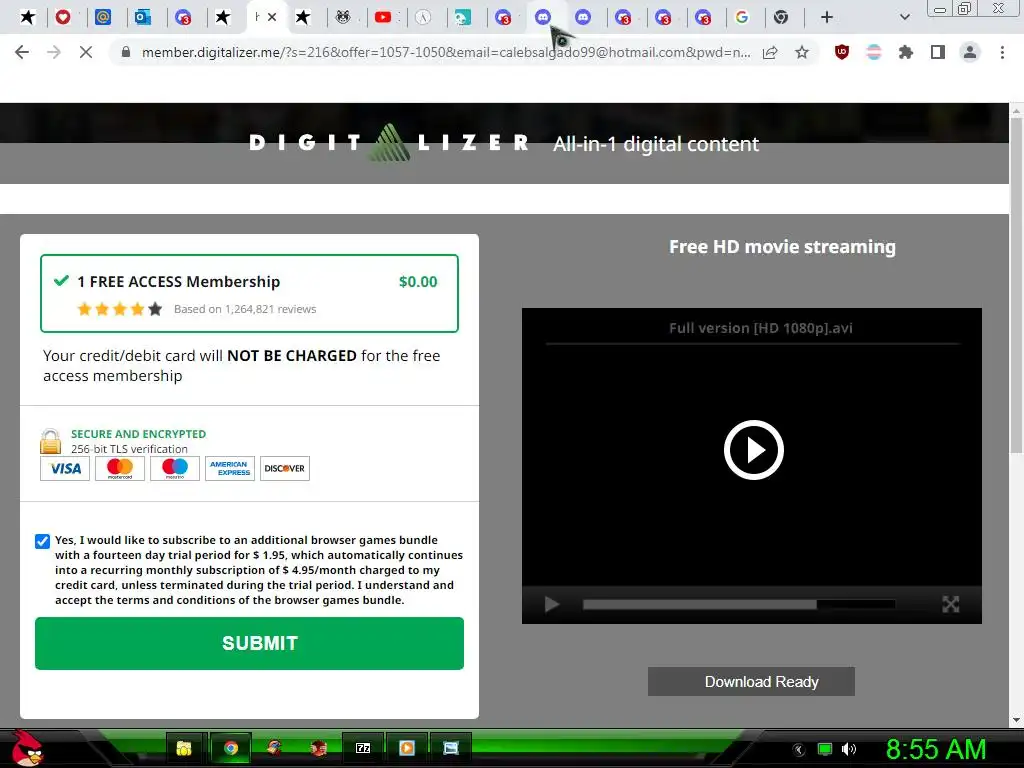Switch to the Outlook tab
This screenshot has height=768, width=1024.
[143, 17]
